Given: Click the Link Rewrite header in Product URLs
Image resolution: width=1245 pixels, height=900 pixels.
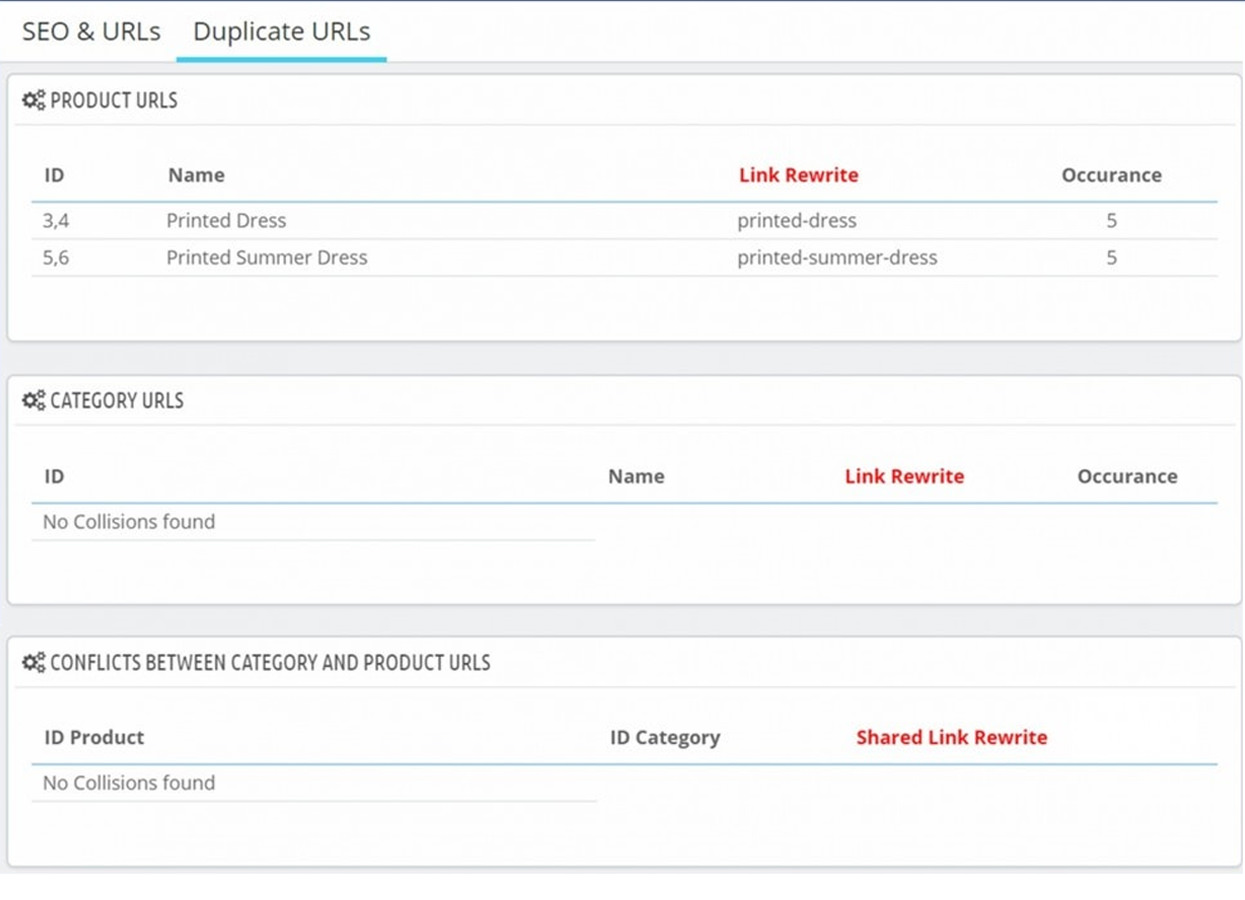Looking at the screenshot, I should [x=799, y=175].
